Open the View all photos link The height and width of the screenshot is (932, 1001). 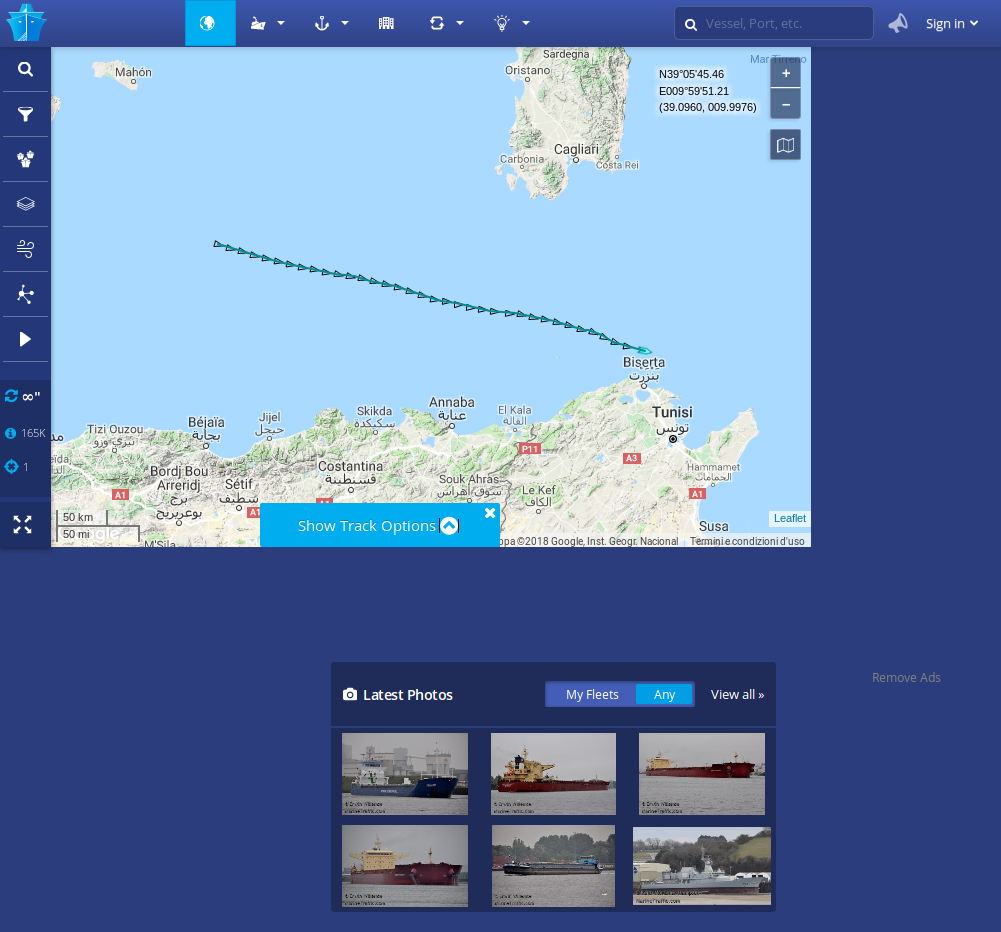[737, 694]
